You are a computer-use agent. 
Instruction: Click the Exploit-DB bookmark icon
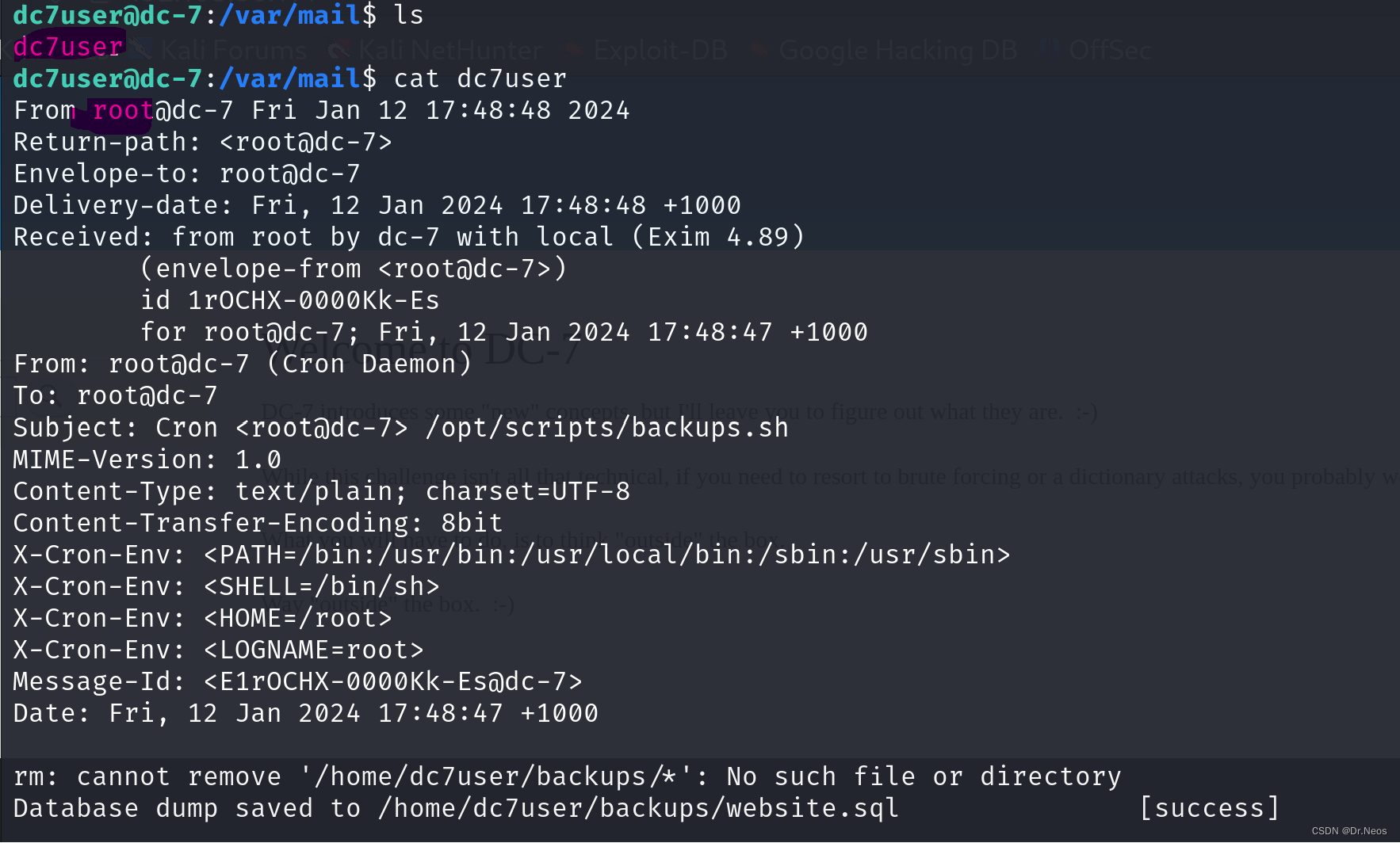coord(574,50)
